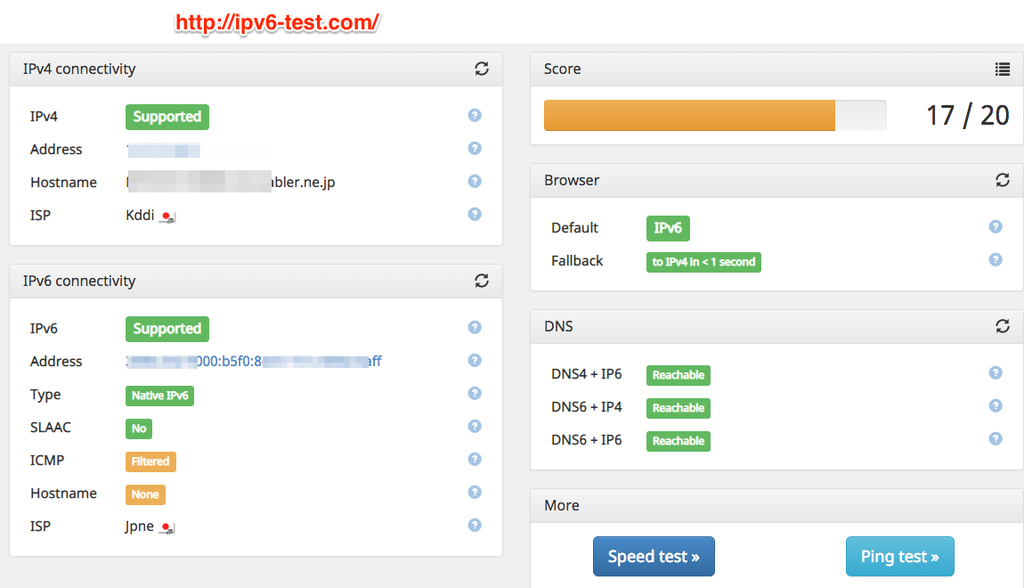Open help for the SLAAC row
The image size is (1024, 588).
(x=475, y=426)
